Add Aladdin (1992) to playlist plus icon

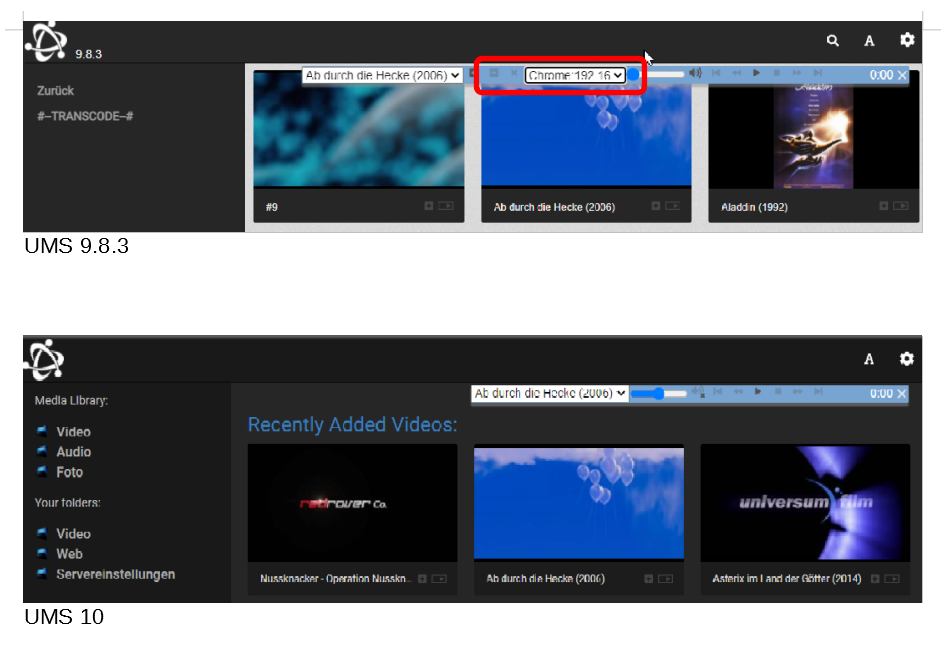click(883, 206)
